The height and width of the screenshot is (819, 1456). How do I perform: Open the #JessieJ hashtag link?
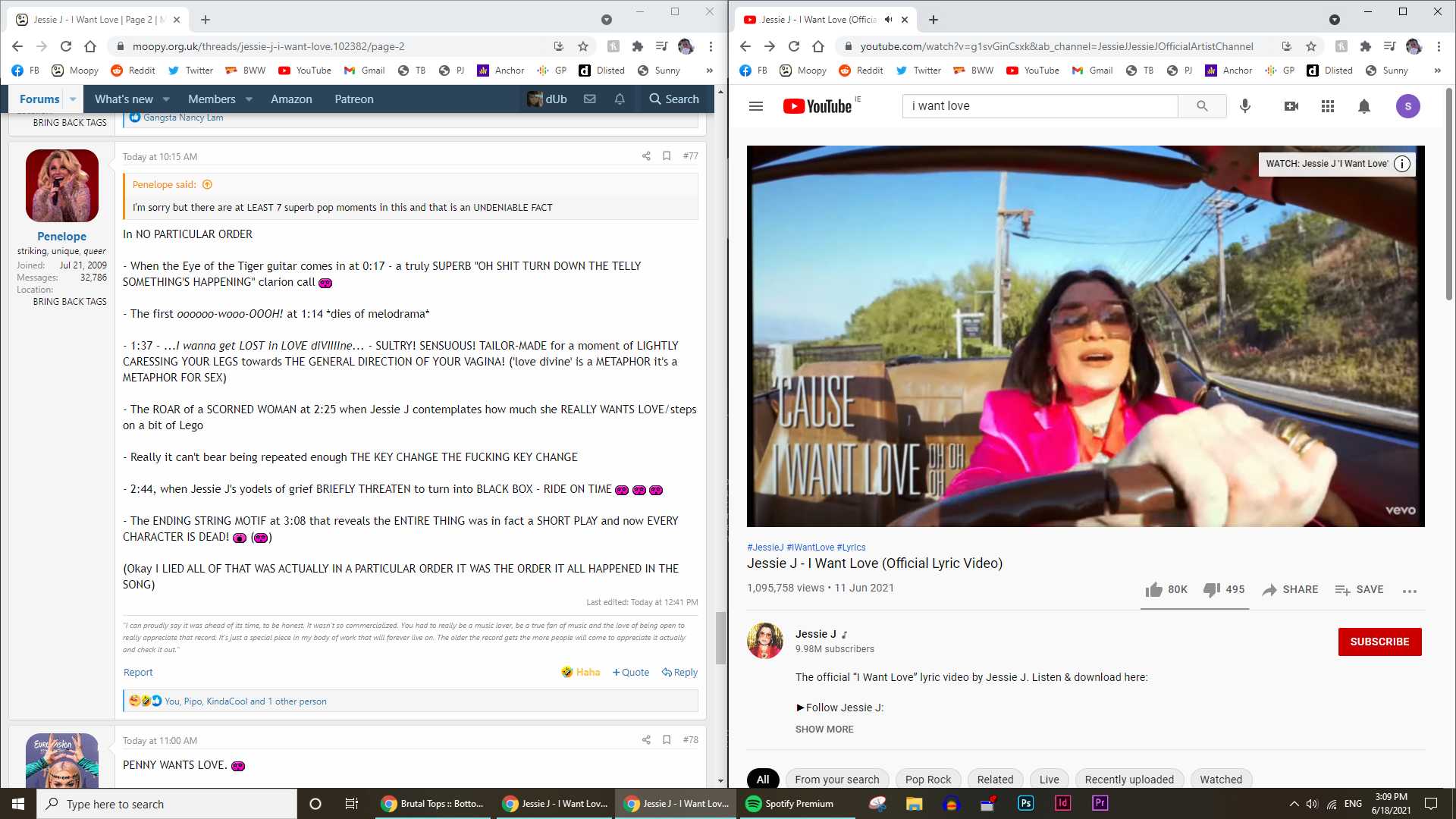point(765,548)
